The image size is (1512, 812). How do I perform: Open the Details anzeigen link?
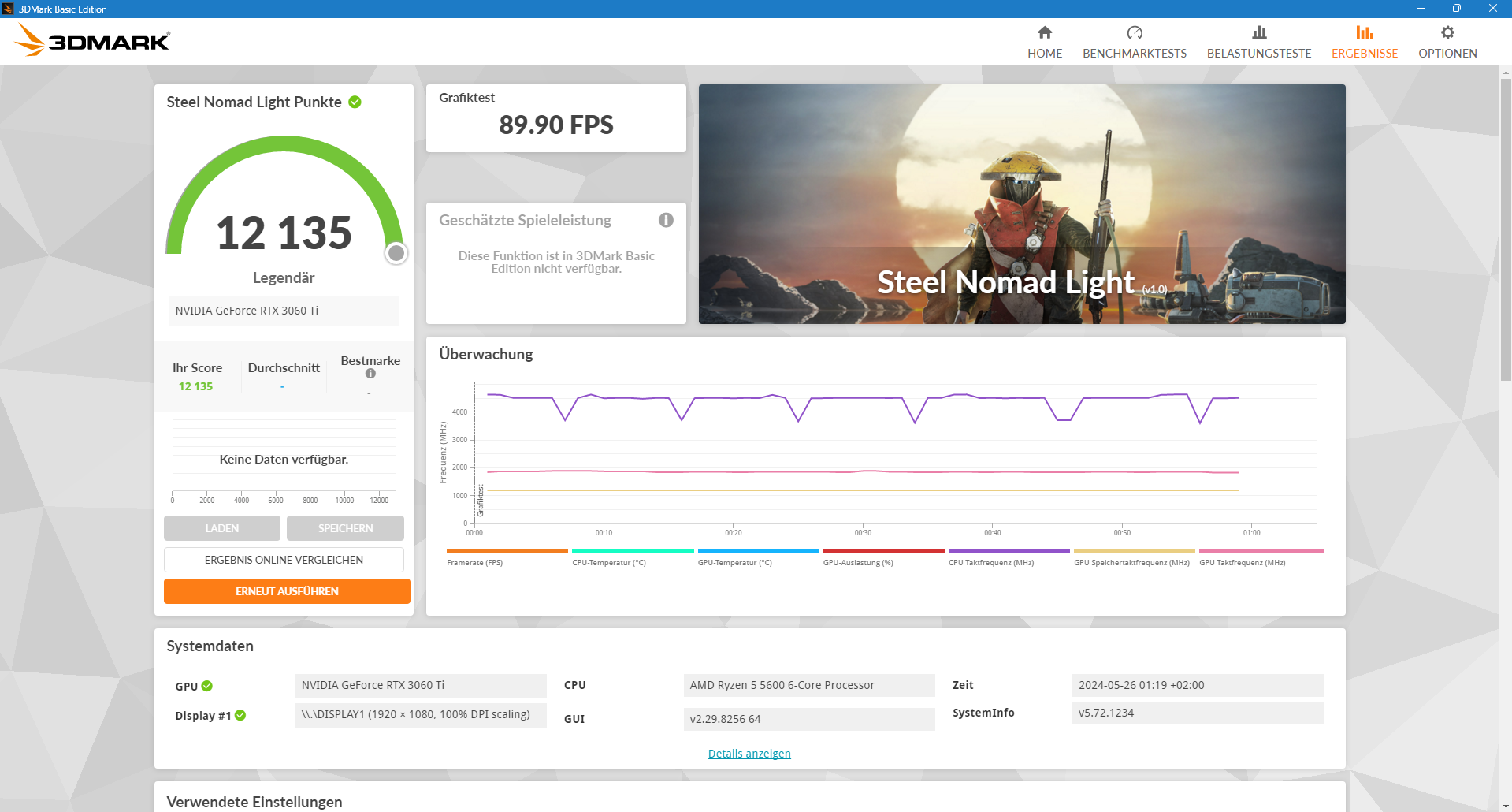coord(749,753)
